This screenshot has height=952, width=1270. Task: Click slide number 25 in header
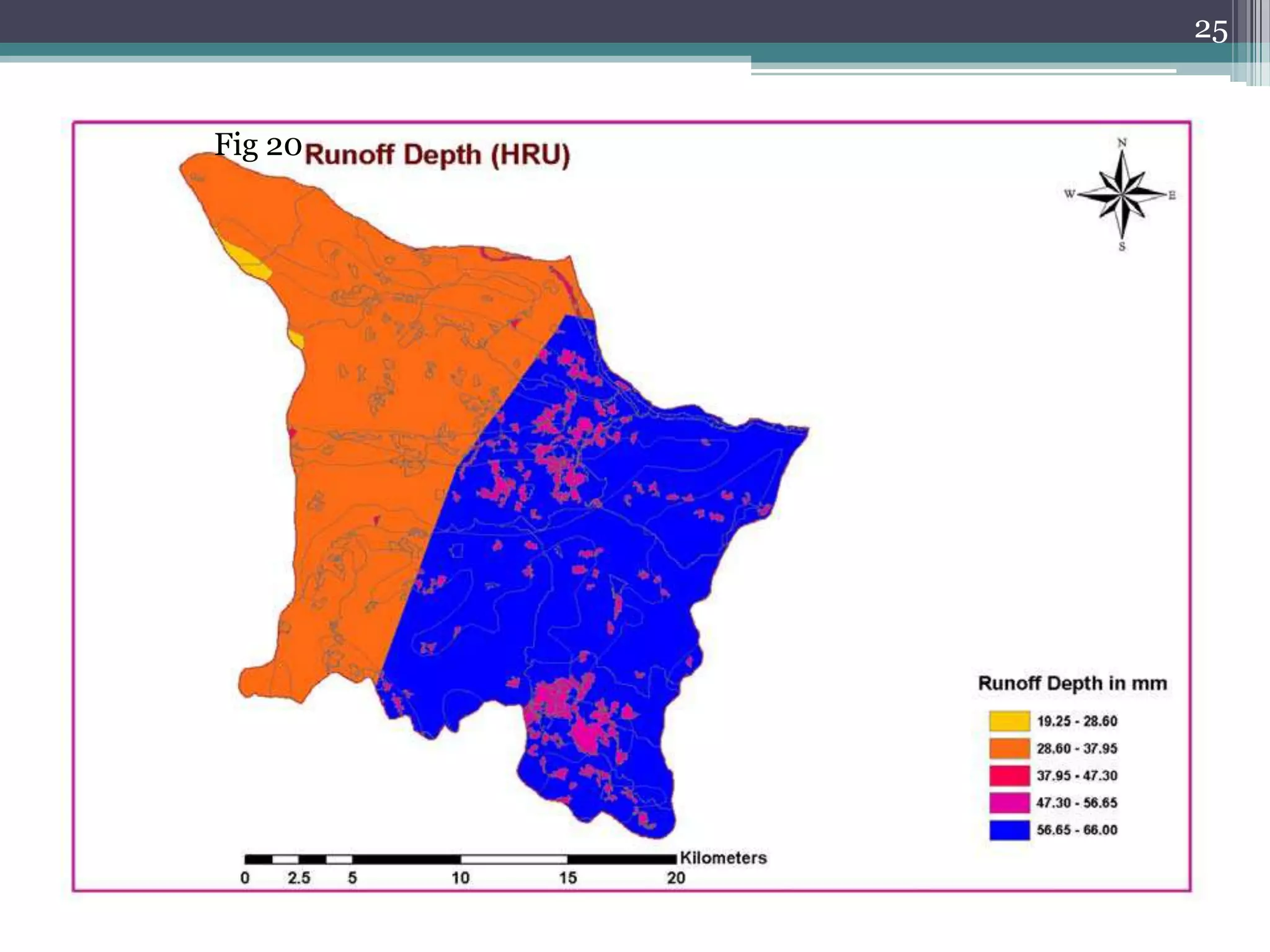pyautogui.click(x=1210, y=31)
